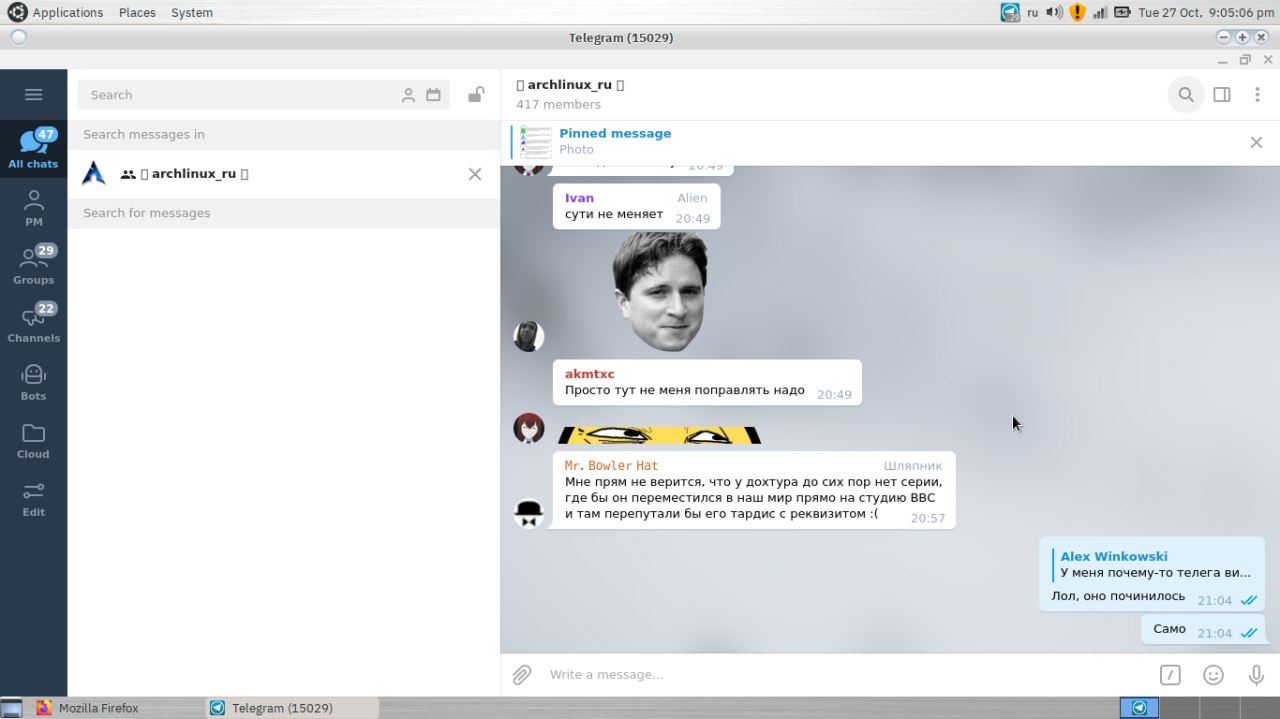Viewport: 1280px width, 719px height.
Task: Select the 'Лол, оно починилось' message
Action: tap(1152, 574)
